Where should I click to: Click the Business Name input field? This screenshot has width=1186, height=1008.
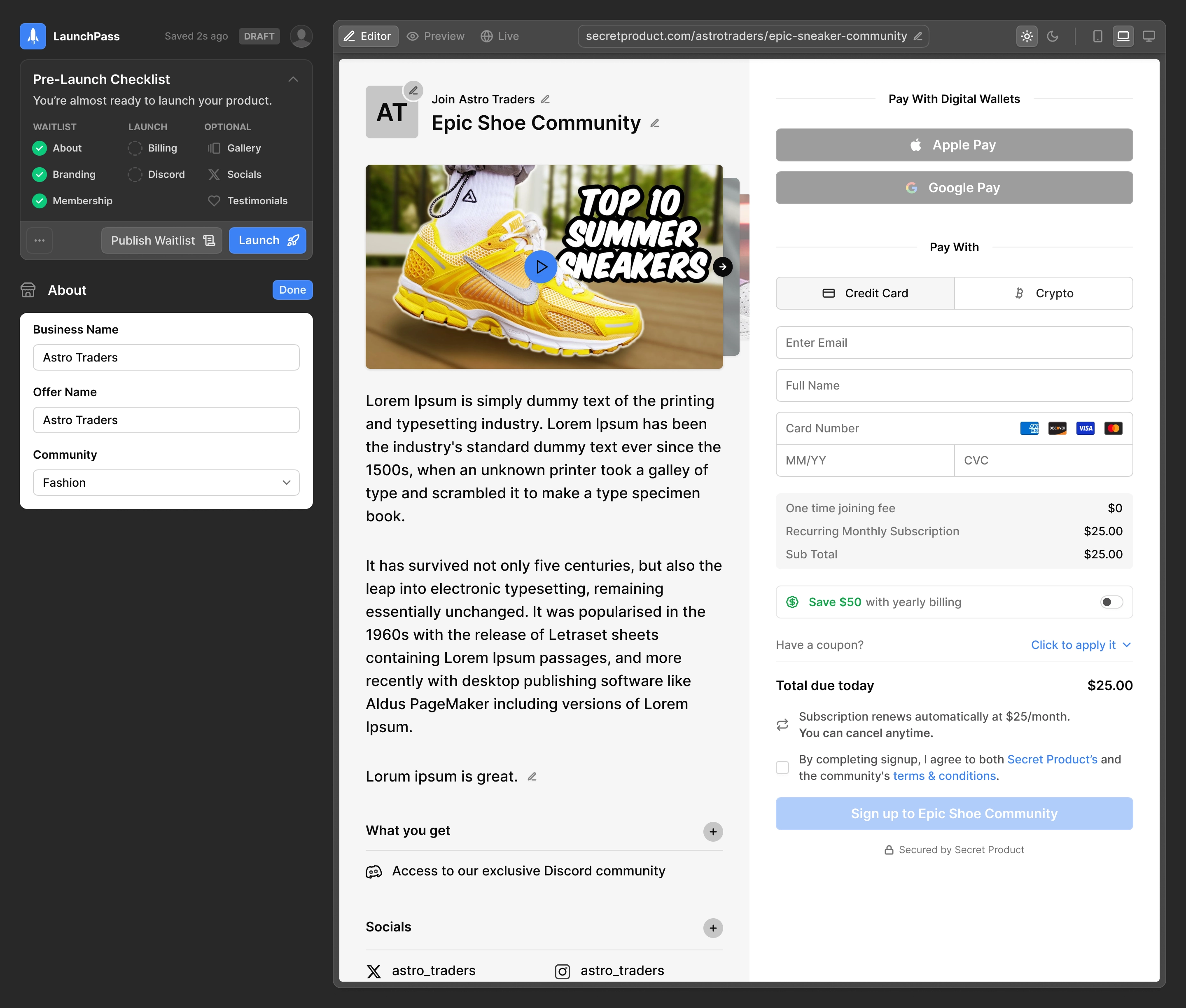tap(166, 358)
